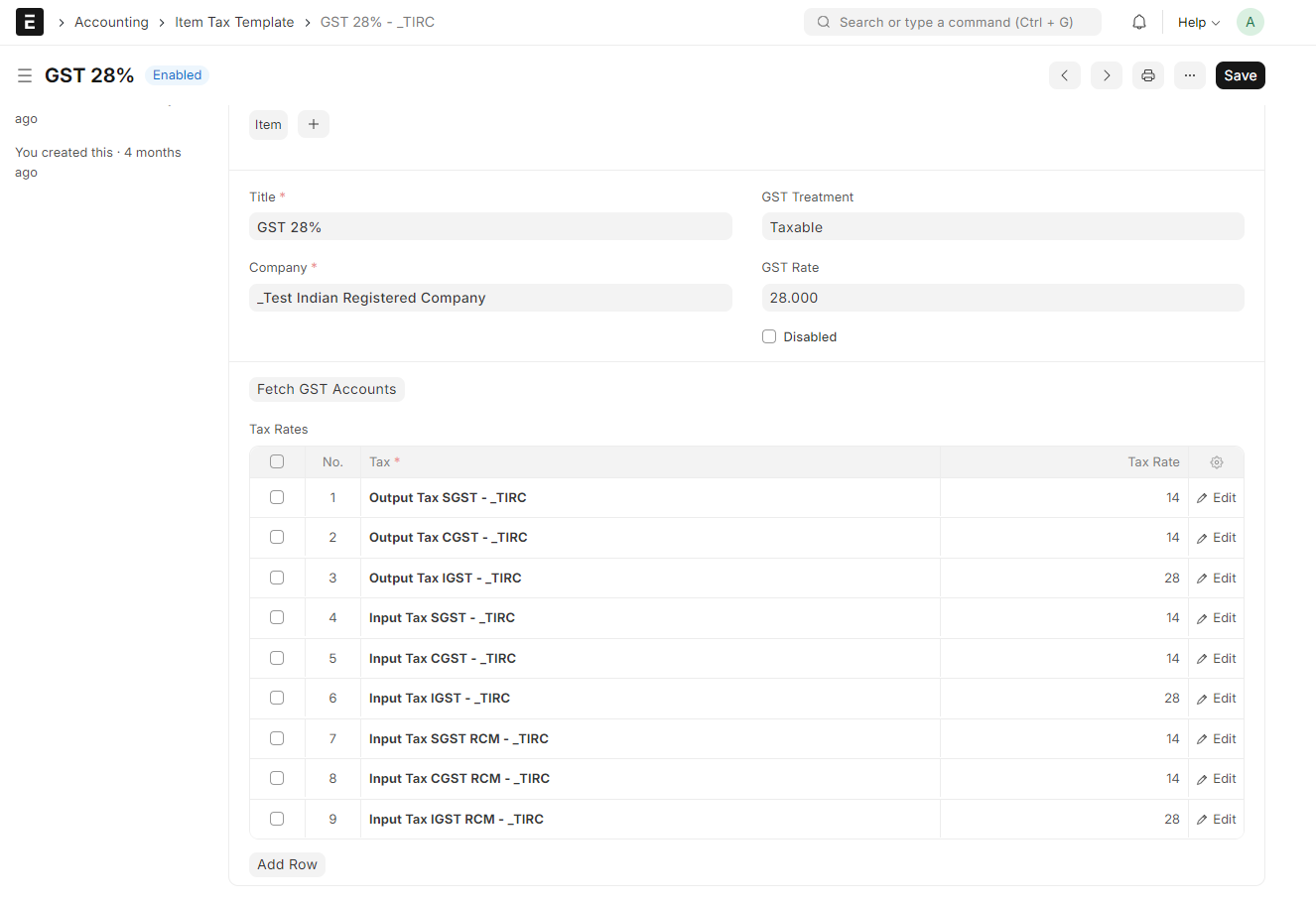Open the ERPNext home logo

(30, 22)
